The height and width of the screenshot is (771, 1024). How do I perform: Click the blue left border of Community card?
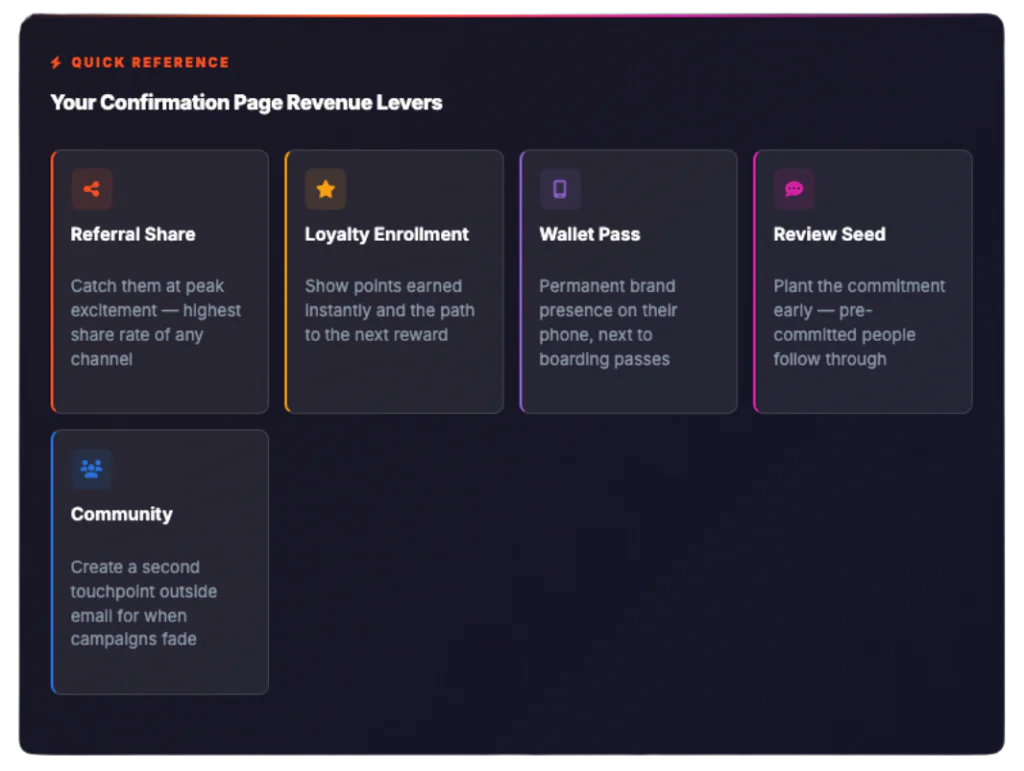[x=52, y=562]
